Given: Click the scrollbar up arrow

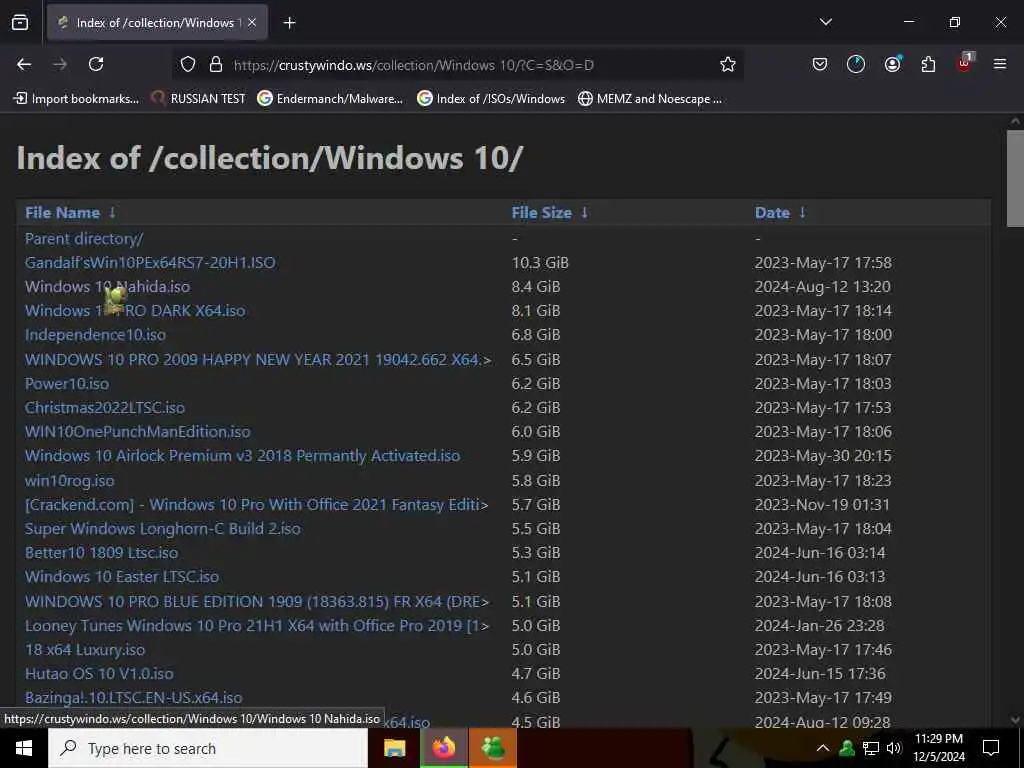Looking at the screenshot, I should [x=1015, y=121].
